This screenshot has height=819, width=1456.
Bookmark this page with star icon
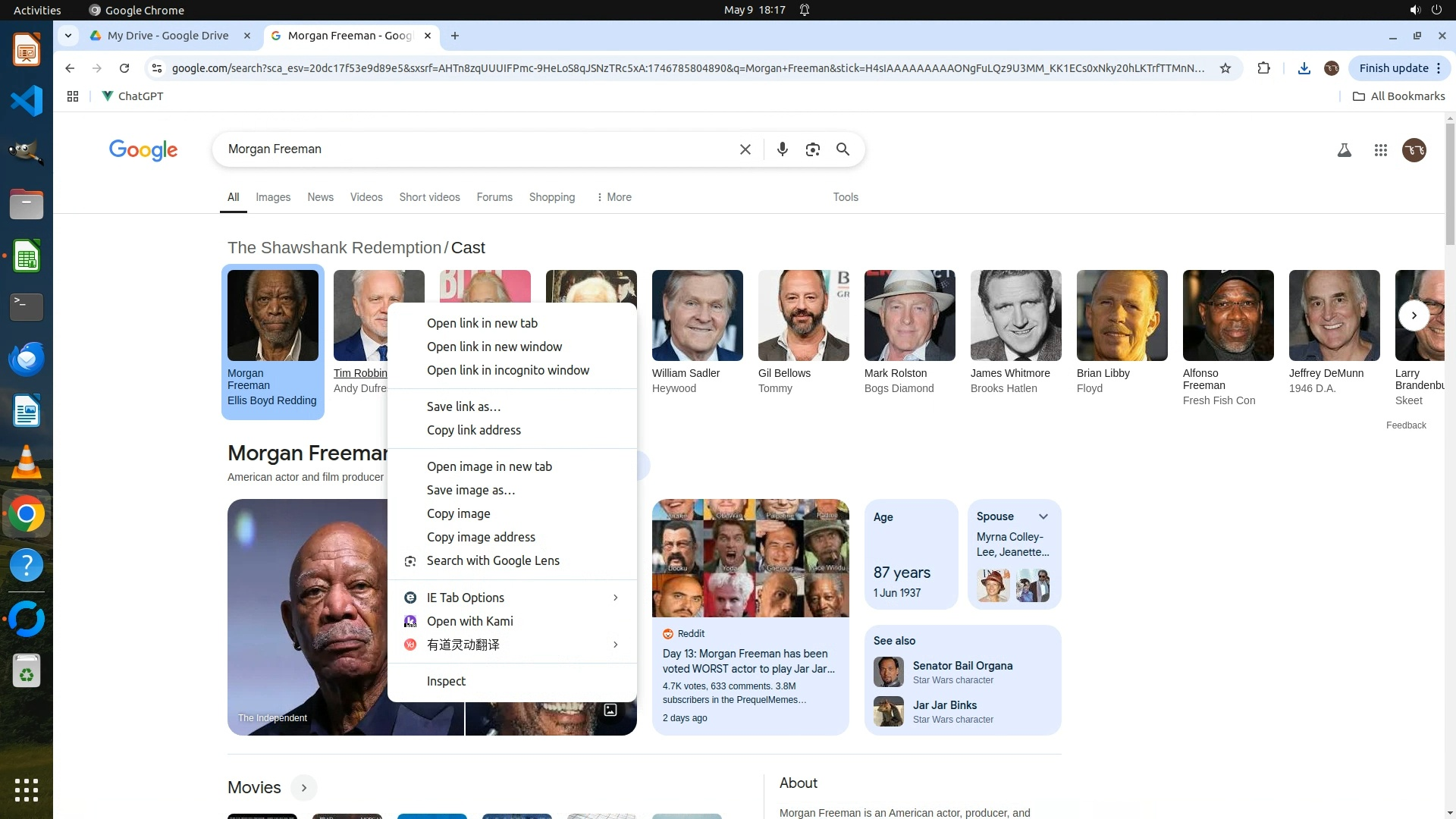pos(1225,68)
